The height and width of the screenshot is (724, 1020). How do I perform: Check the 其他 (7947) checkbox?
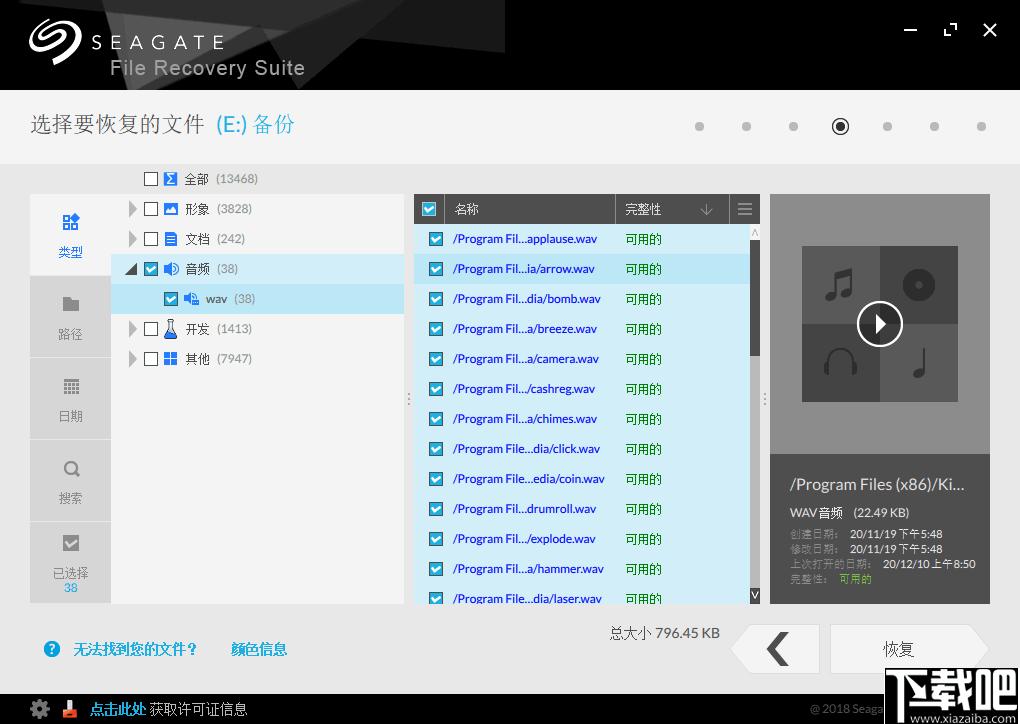151,358
